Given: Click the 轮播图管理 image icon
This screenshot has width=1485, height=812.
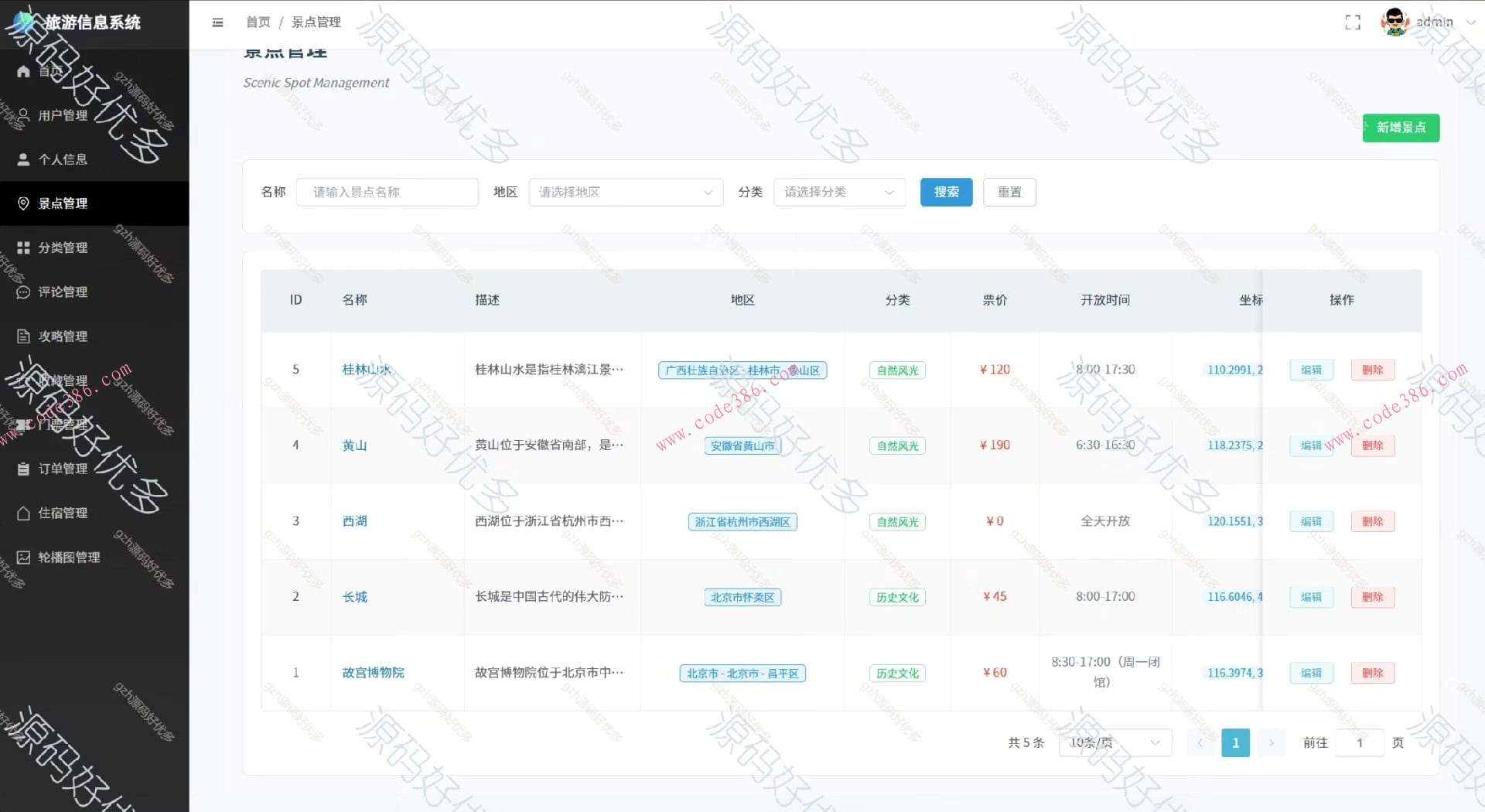Looking at the screenshot, I should coord(24,557).
